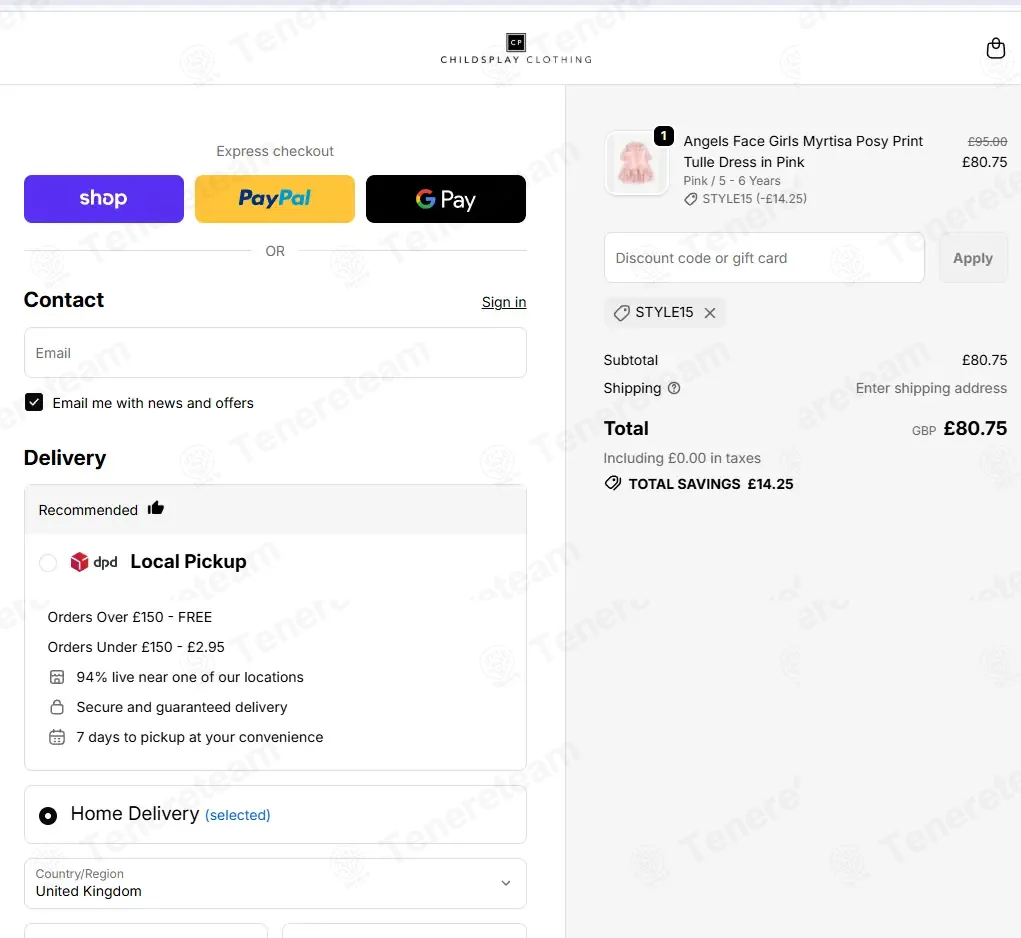This screenshot has height=938, width=1021.
Task: Click the dpd logo icon
Action: tap(94, 562)
